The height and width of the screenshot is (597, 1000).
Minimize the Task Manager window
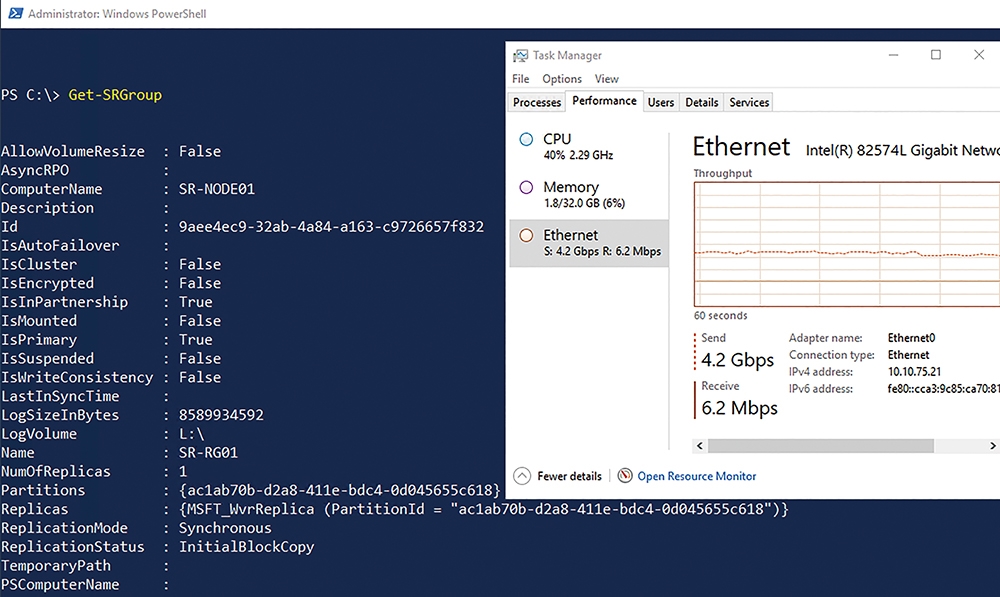pyautogui.click(x=893, y=55)
